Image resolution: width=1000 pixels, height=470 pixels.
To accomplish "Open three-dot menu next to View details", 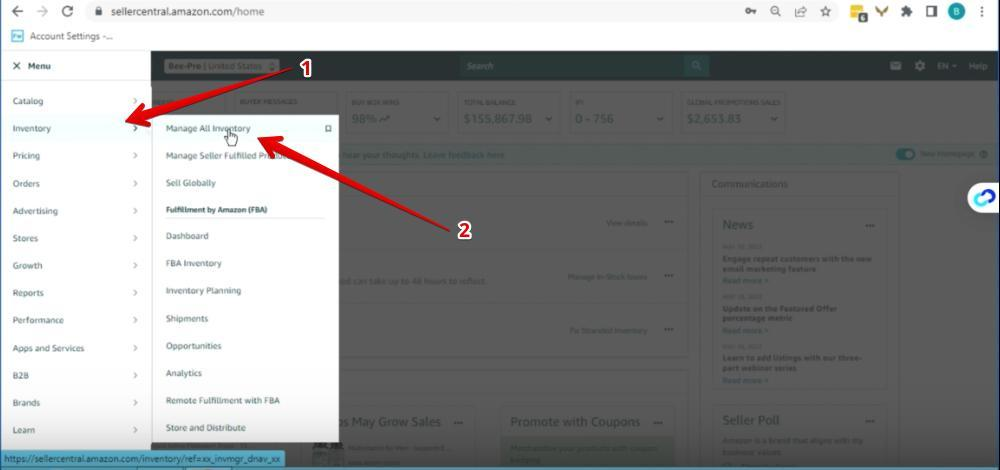I will coord(668,222).
